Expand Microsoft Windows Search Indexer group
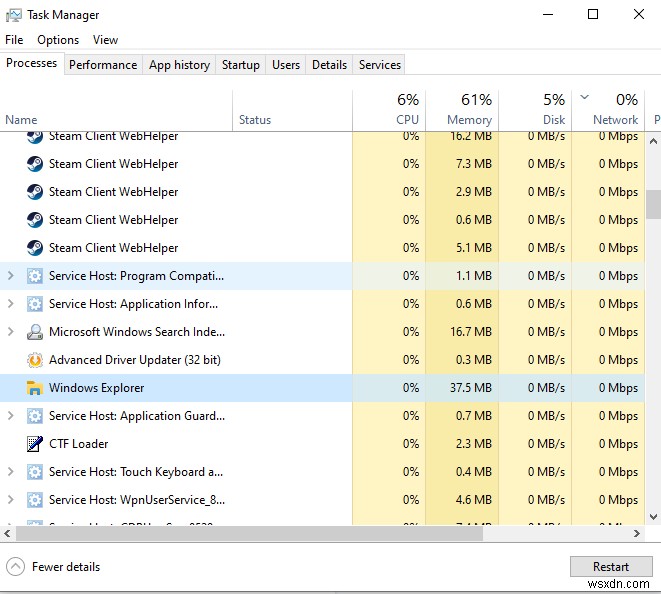Image resolution: width=661 pixels, height=594 pixels. (11, 332)
